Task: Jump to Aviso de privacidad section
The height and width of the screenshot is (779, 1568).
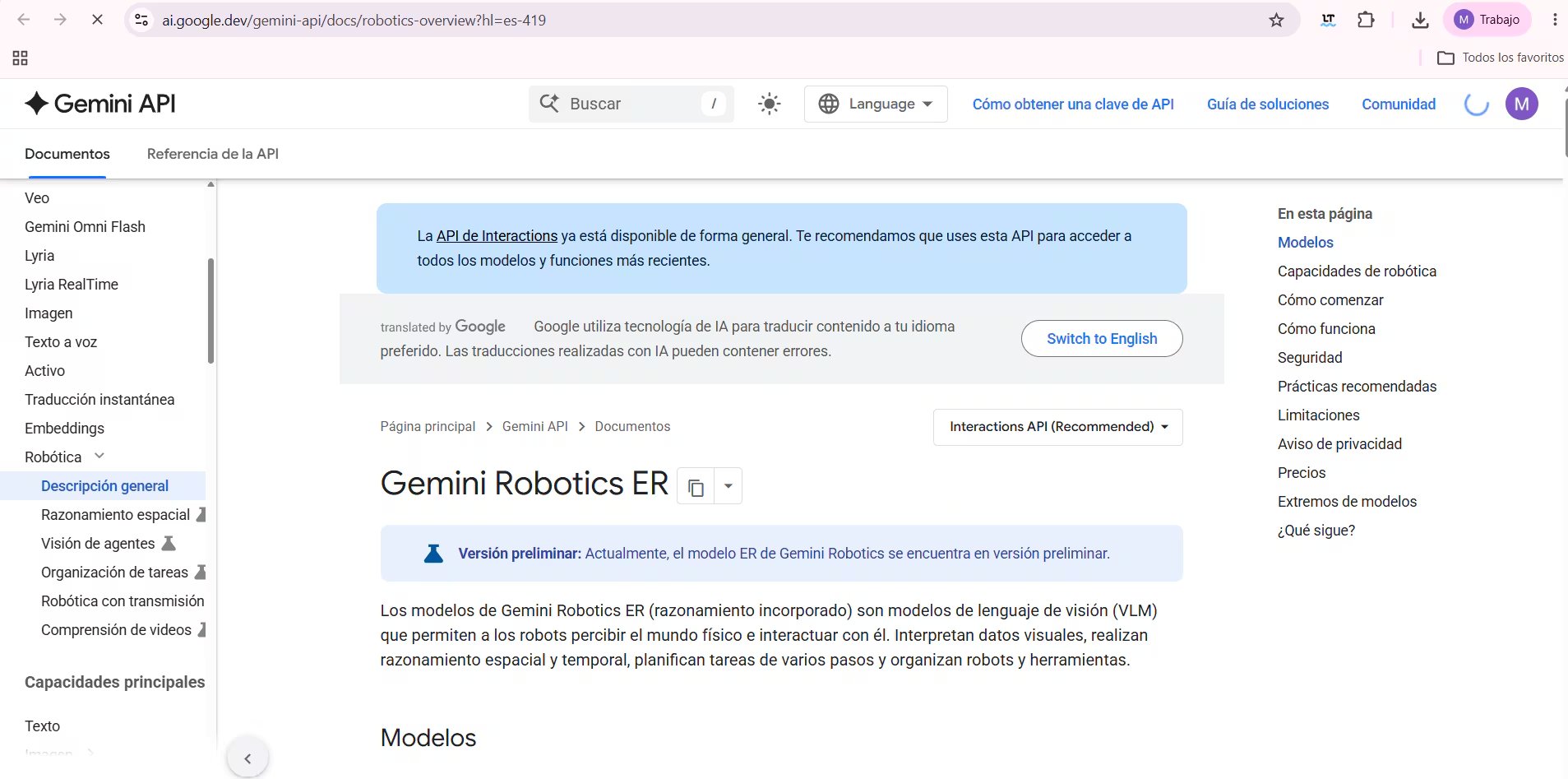Action: (1339, 444)
